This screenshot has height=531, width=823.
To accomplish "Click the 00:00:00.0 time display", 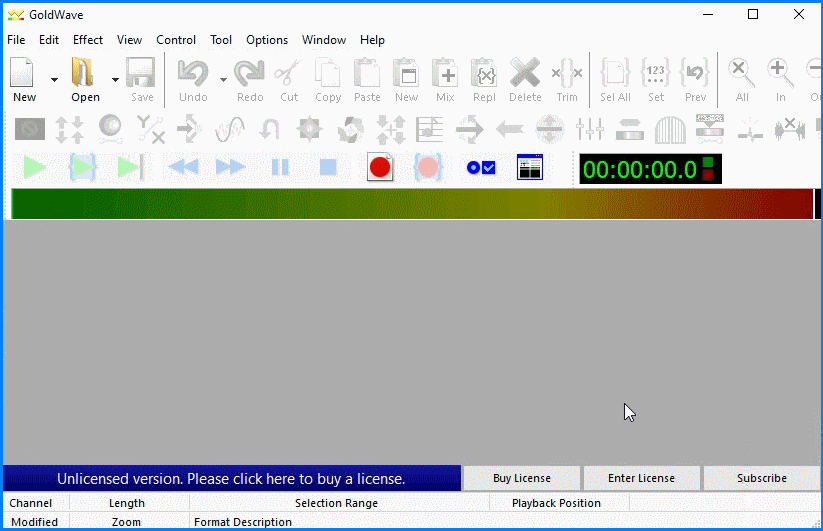I will pos(650,169).
